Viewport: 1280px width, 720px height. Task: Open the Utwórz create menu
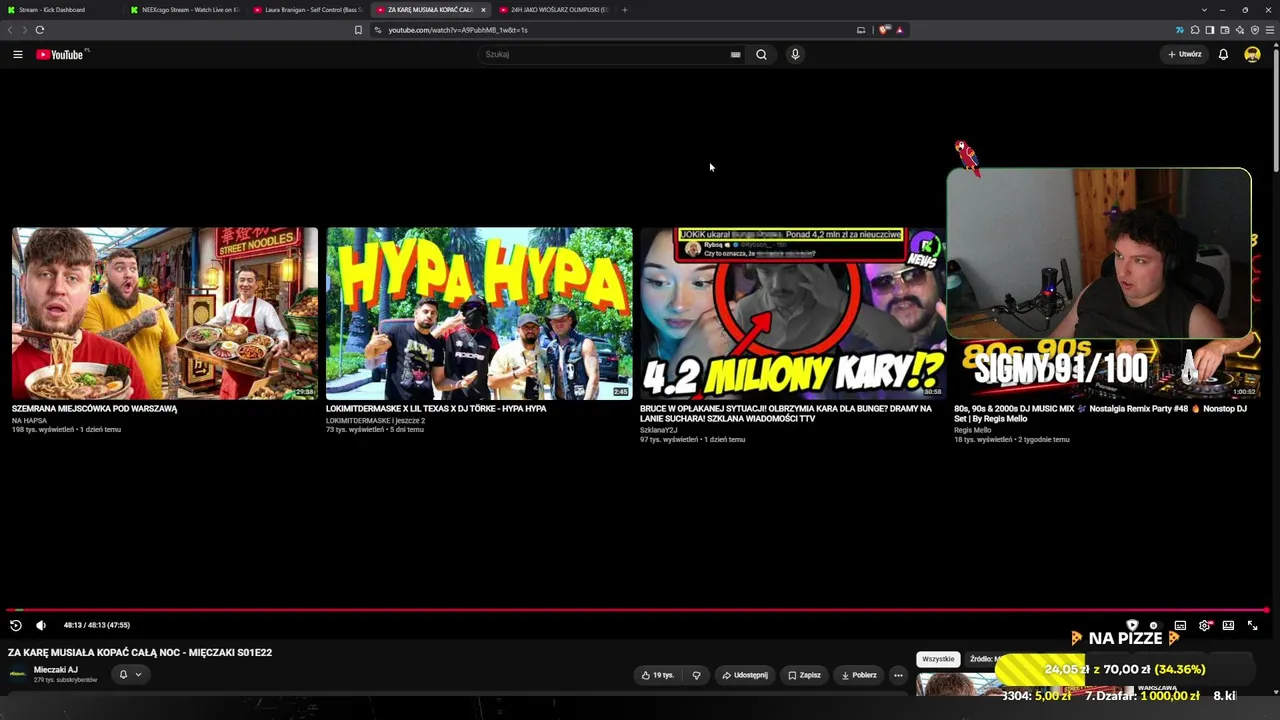[1185, 54]
